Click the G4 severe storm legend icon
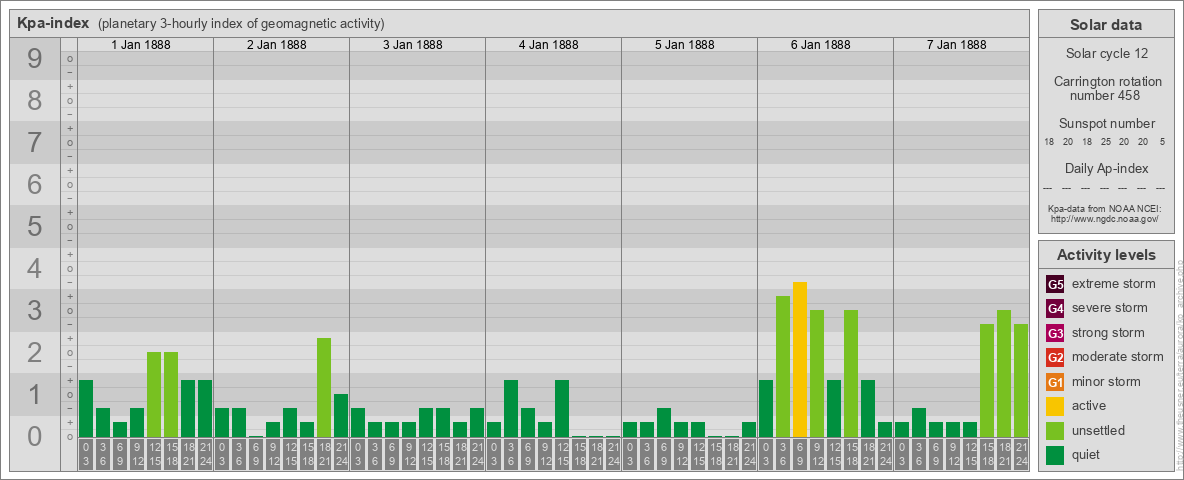Viewport: 1184px width, 480px height. tap(1055, 308)
